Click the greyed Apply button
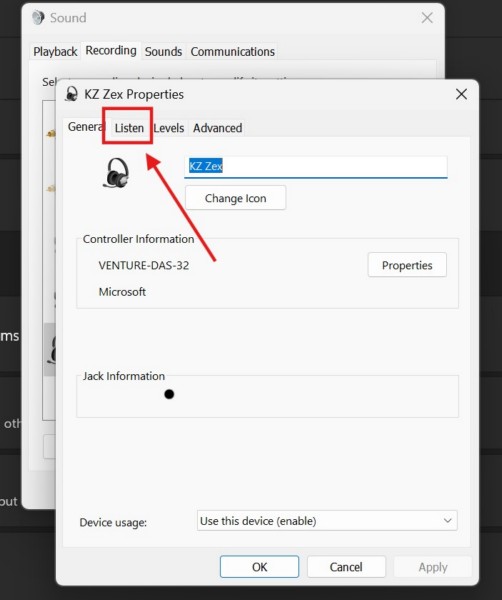 (x=433, y=567)
